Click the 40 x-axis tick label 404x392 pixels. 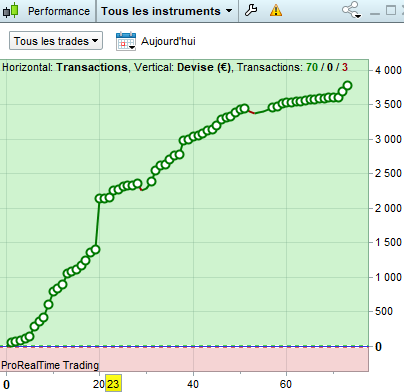(193, 384)
